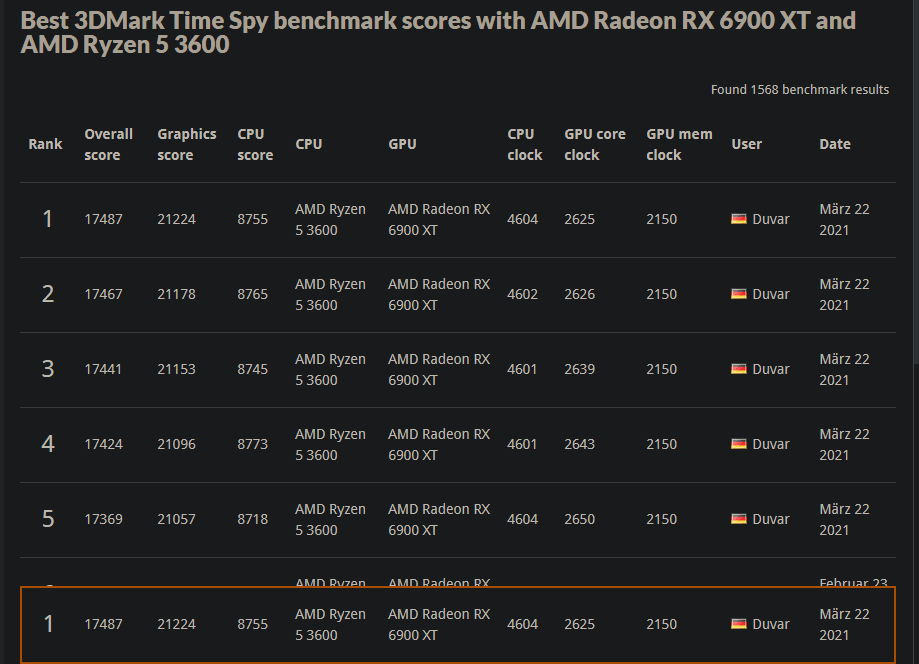This screenshot has height=664, width=919.
Task: Click rank number 4
Action: 48,444
